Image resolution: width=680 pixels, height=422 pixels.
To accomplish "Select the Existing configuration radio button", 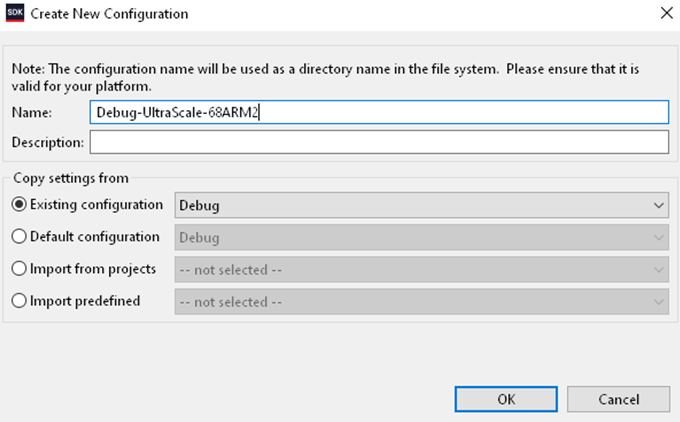I will coord(18,205).
